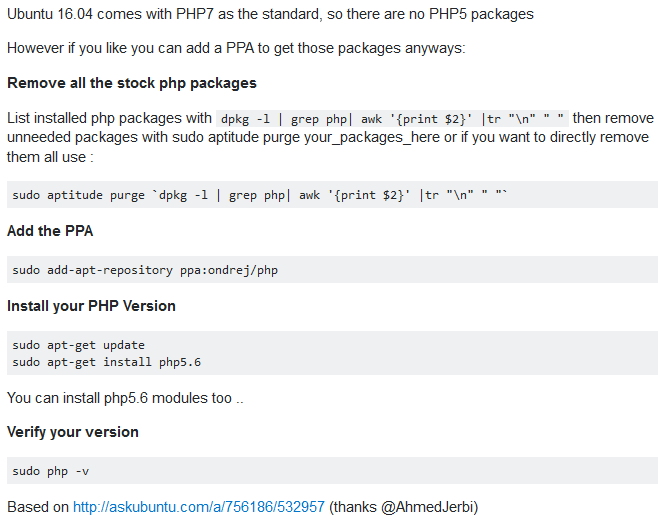The height and width of the screenshot is (522, 658).
Task: Click the You can install php5.6 modules text
Action: click(119, 398)
